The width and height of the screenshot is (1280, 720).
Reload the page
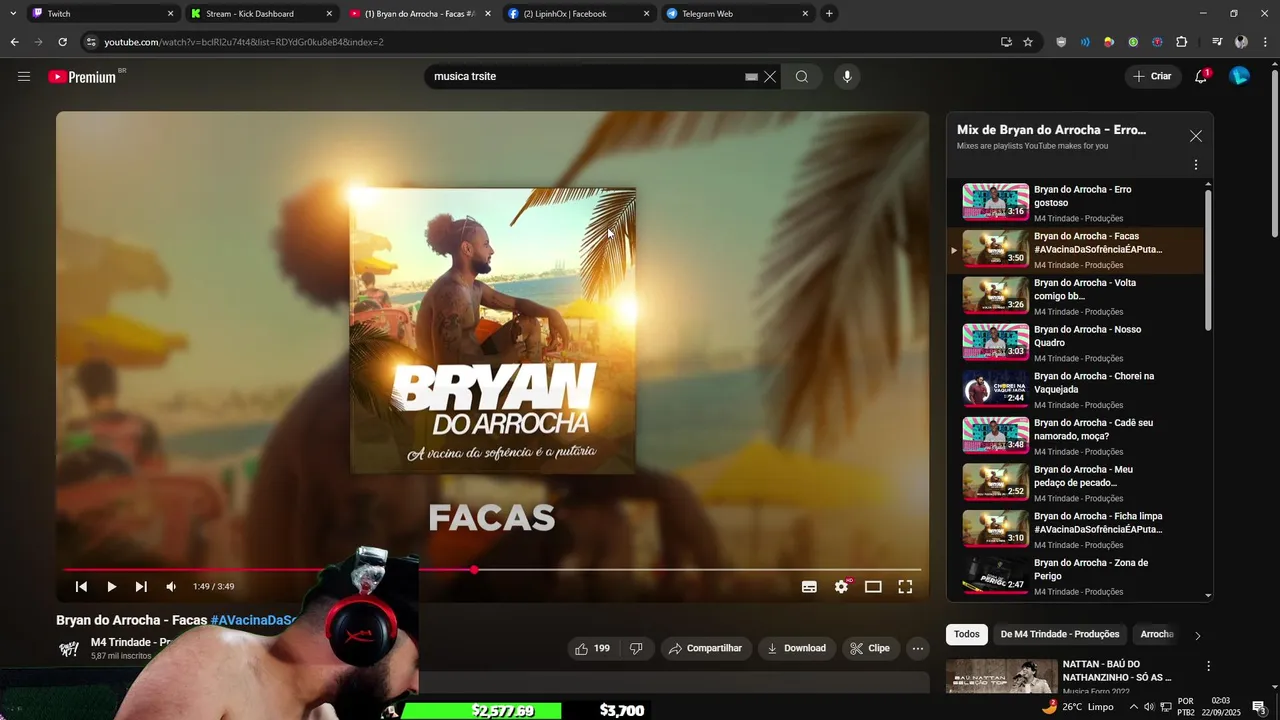(x=62, y=42)
